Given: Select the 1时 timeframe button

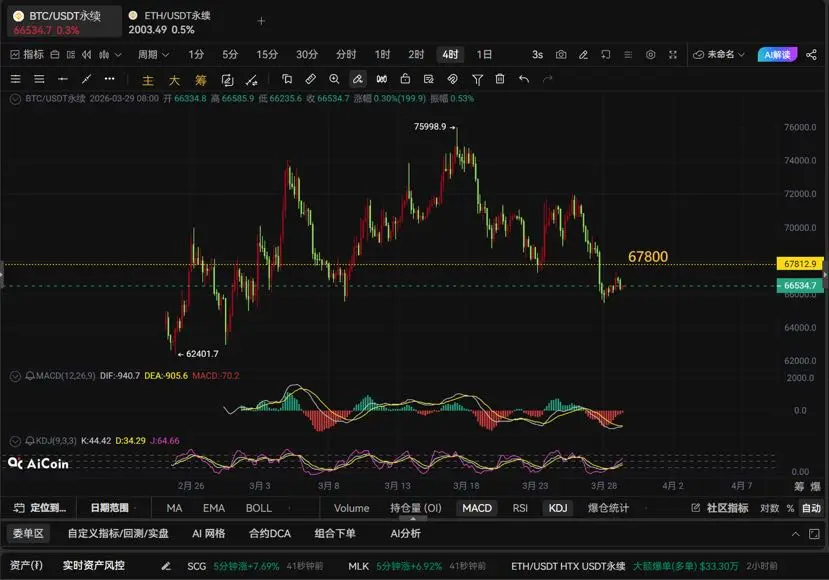Looking at the screenshot, I should click(x=383, y=54).
